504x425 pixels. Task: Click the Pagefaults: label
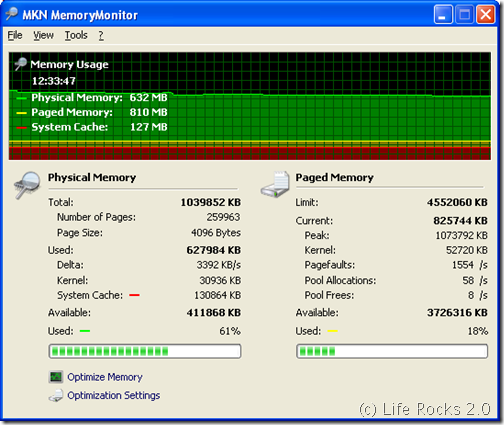tap(330, 265)
